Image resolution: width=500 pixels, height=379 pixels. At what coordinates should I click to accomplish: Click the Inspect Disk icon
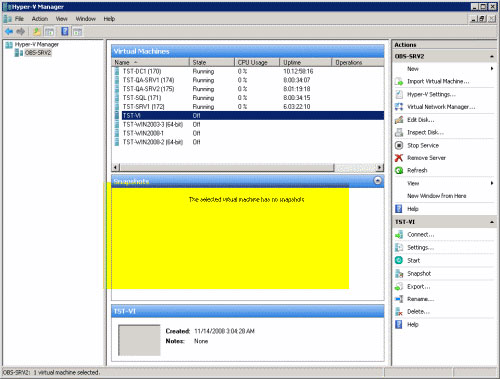[399, 132]
